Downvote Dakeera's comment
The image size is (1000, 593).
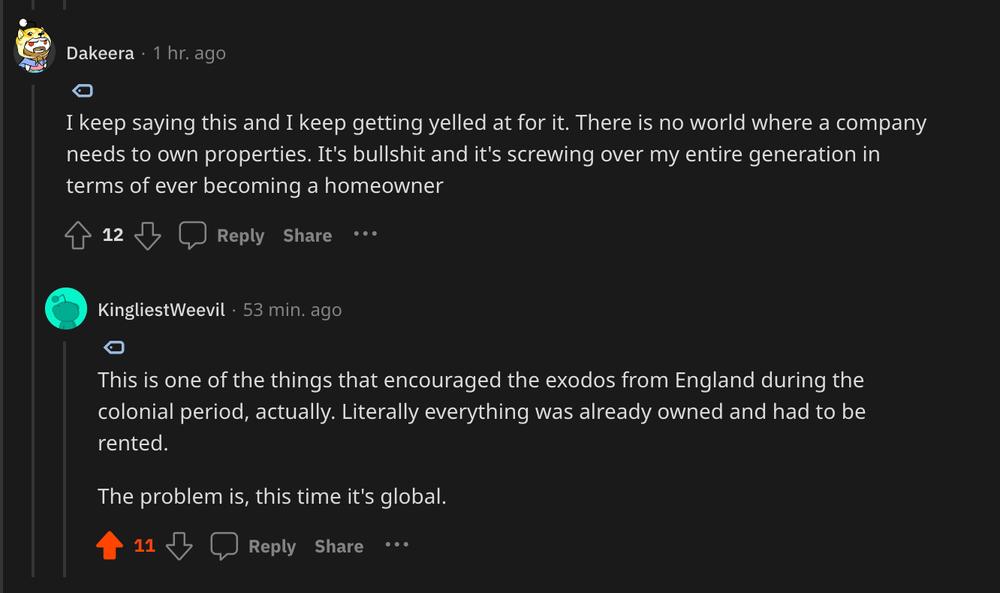(147, 235)
